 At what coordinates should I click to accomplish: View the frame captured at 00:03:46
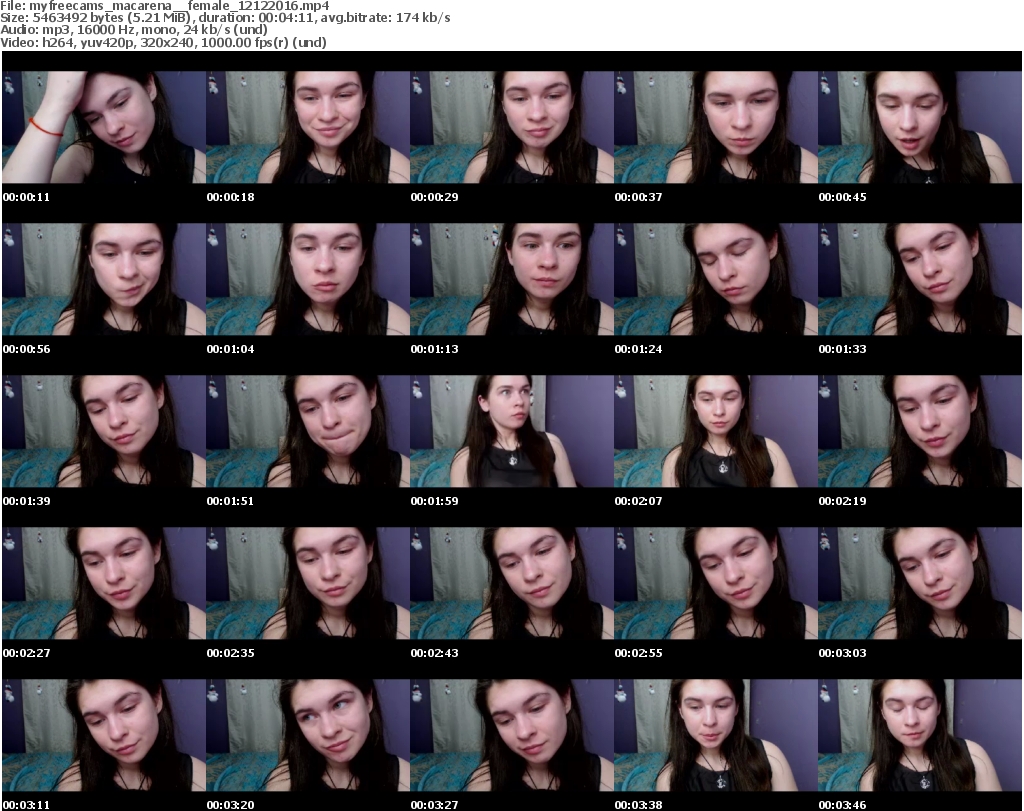920,735
